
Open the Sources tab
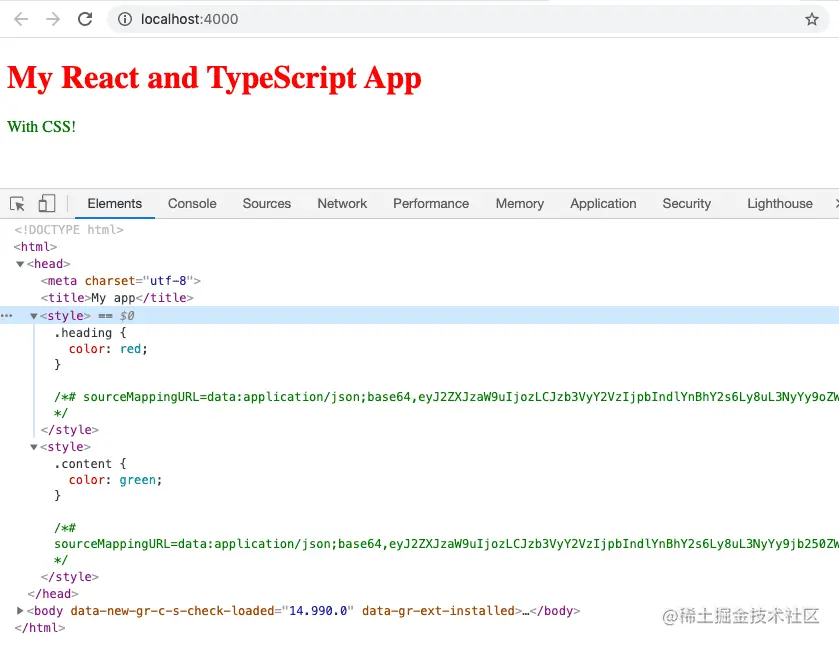(266, 204)
